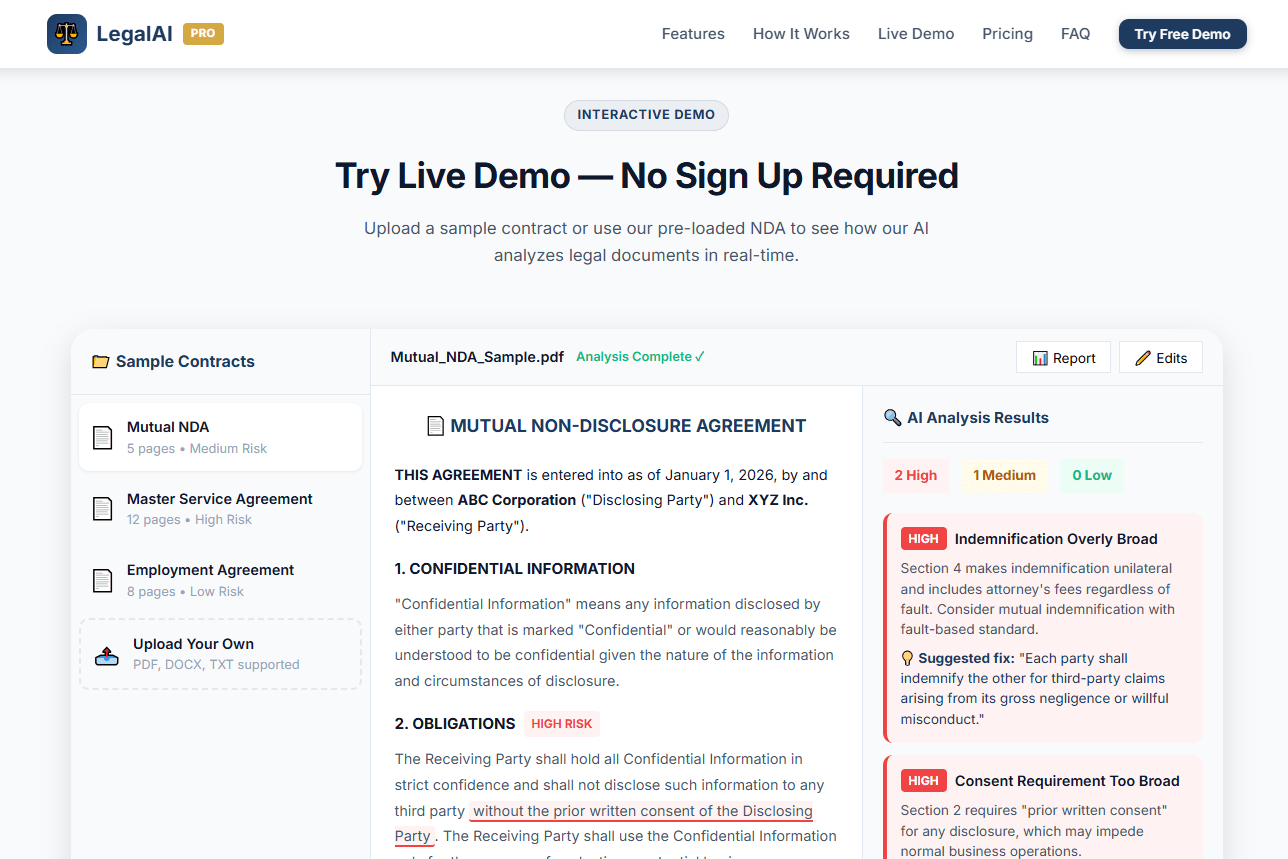Click the 'Try Live Demo — No Sign Up Required' heading
Image resolution: width=1288 pixels, height=859 pixels.
pos(647,175)
